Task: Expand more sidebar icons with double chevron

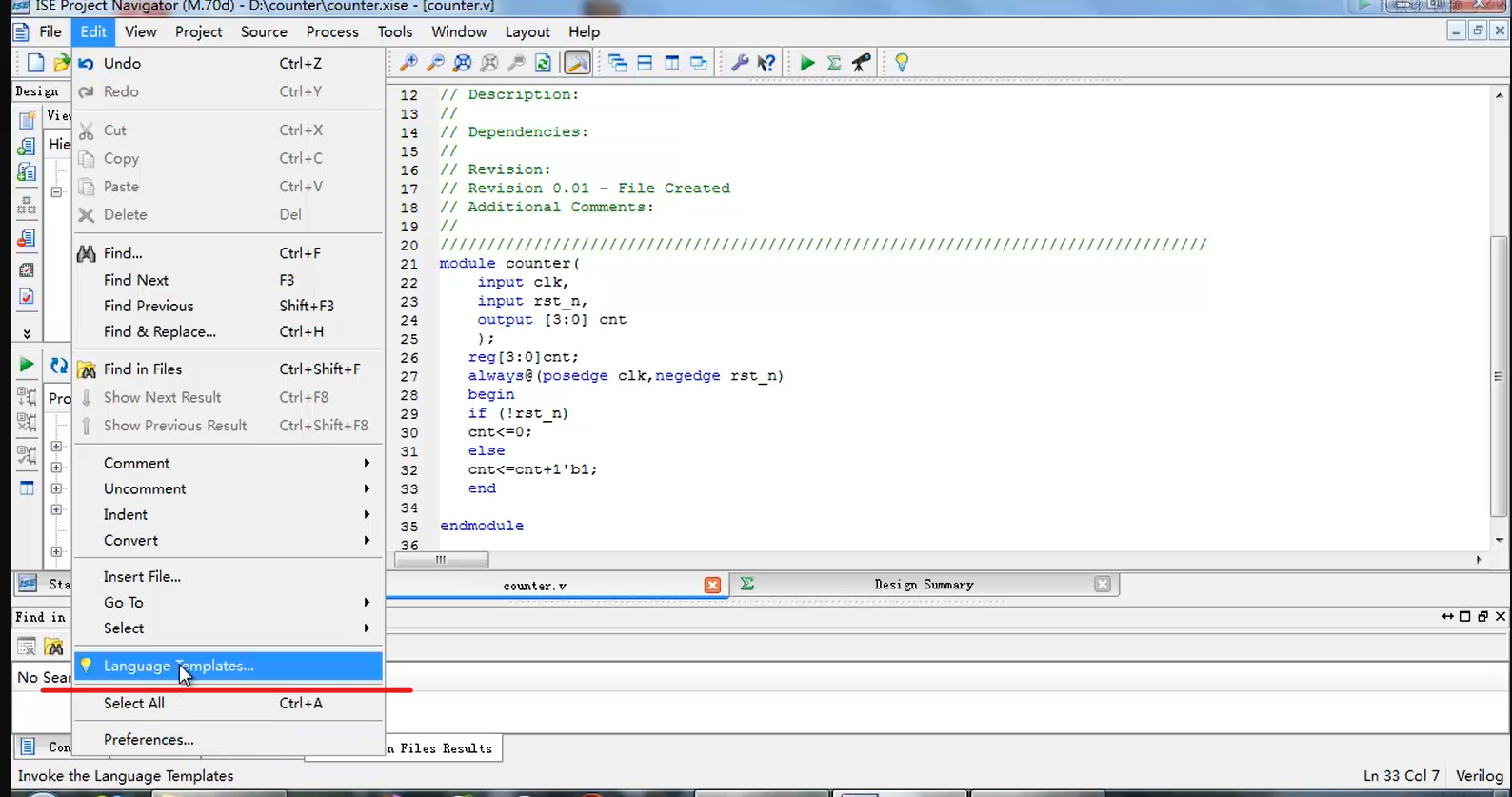Action: [x=27, y=333]
